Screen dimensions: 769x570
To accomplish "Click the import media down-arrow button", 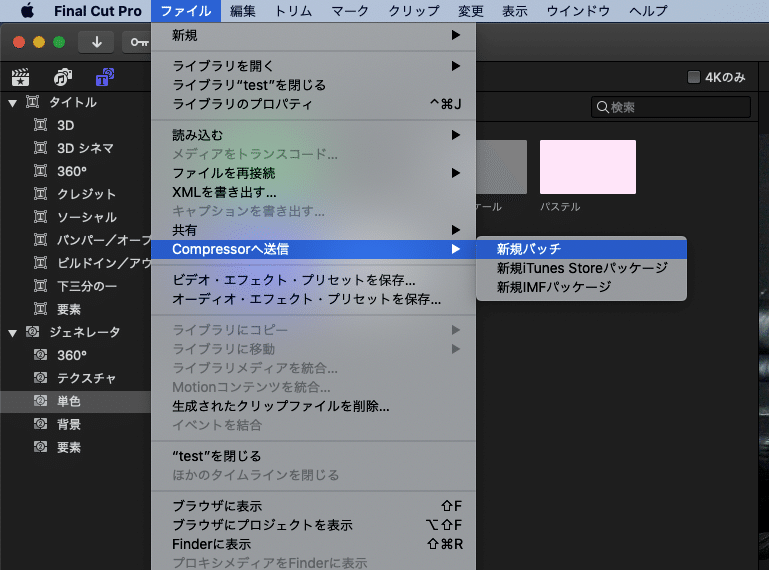I will tap(97, 43).
